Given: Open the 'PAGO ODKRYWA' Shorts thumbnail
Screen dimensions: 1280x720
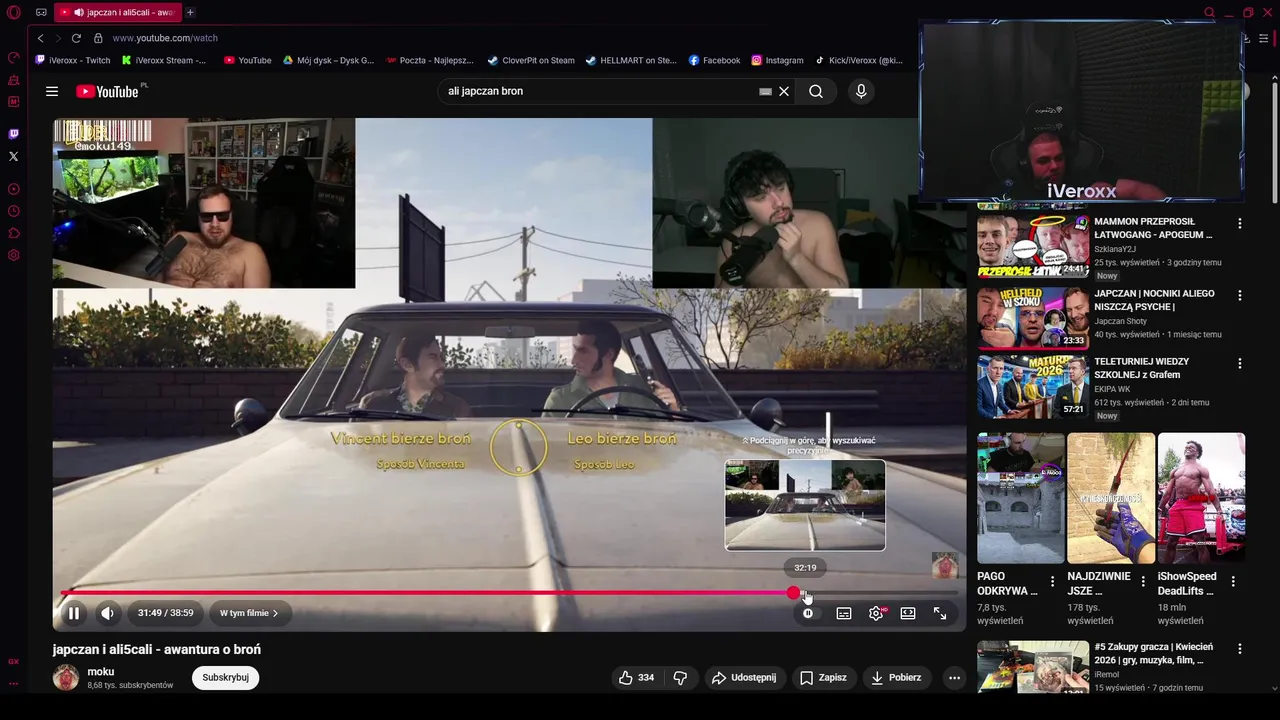Looking at the screenshot, I should [x=1021, y=498].
